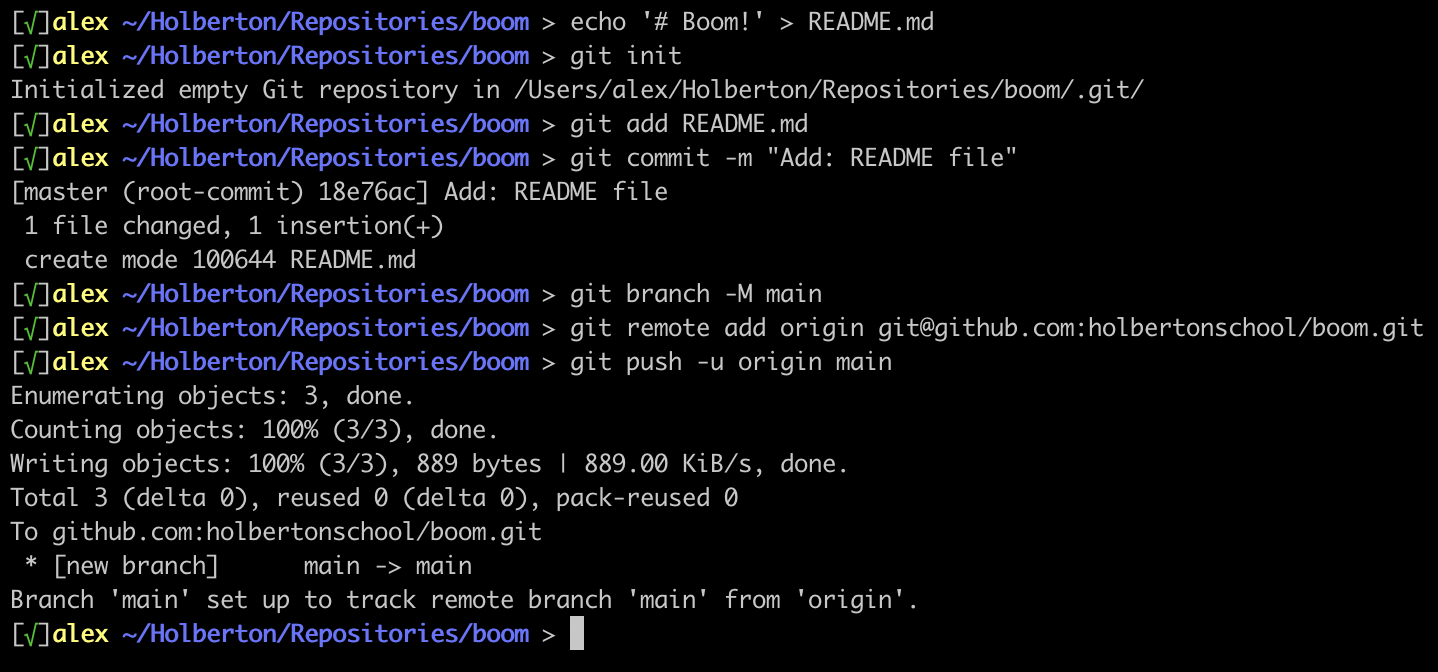
Task: Click the '[new branch]' label
Action: point(135,566)
